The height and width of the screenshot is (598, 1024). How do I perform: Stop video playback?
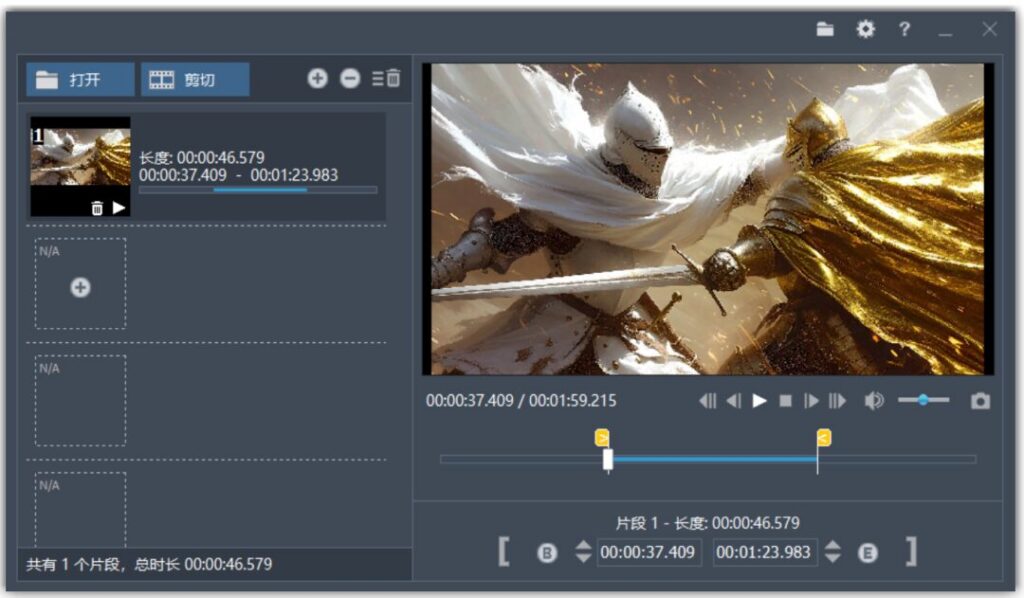pyautogui.click(x=786, y=401)
